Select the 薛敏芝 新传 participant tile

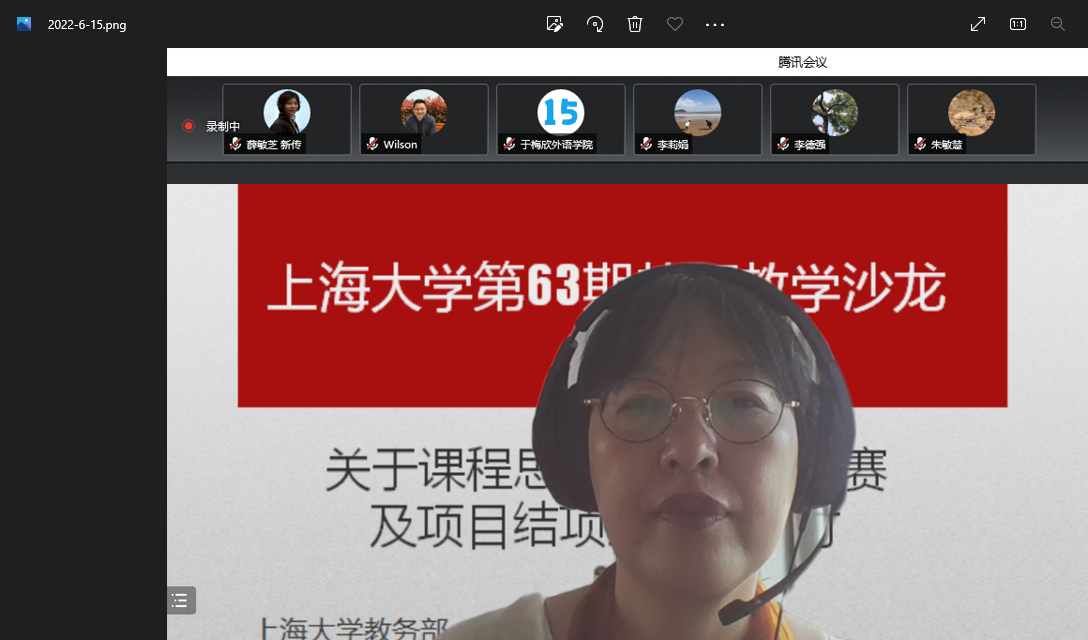(287, 119)
